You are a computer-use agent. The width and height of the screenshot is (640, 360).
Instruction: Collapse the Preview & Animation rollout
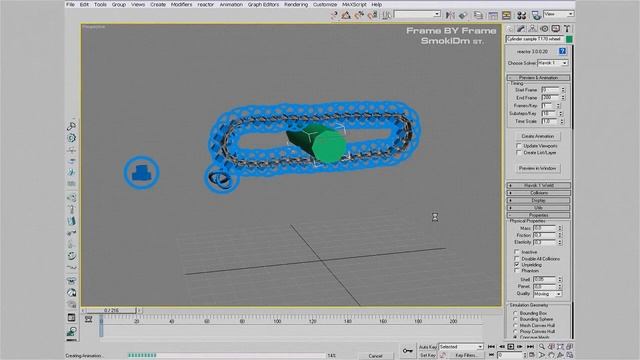click(539, 78)
